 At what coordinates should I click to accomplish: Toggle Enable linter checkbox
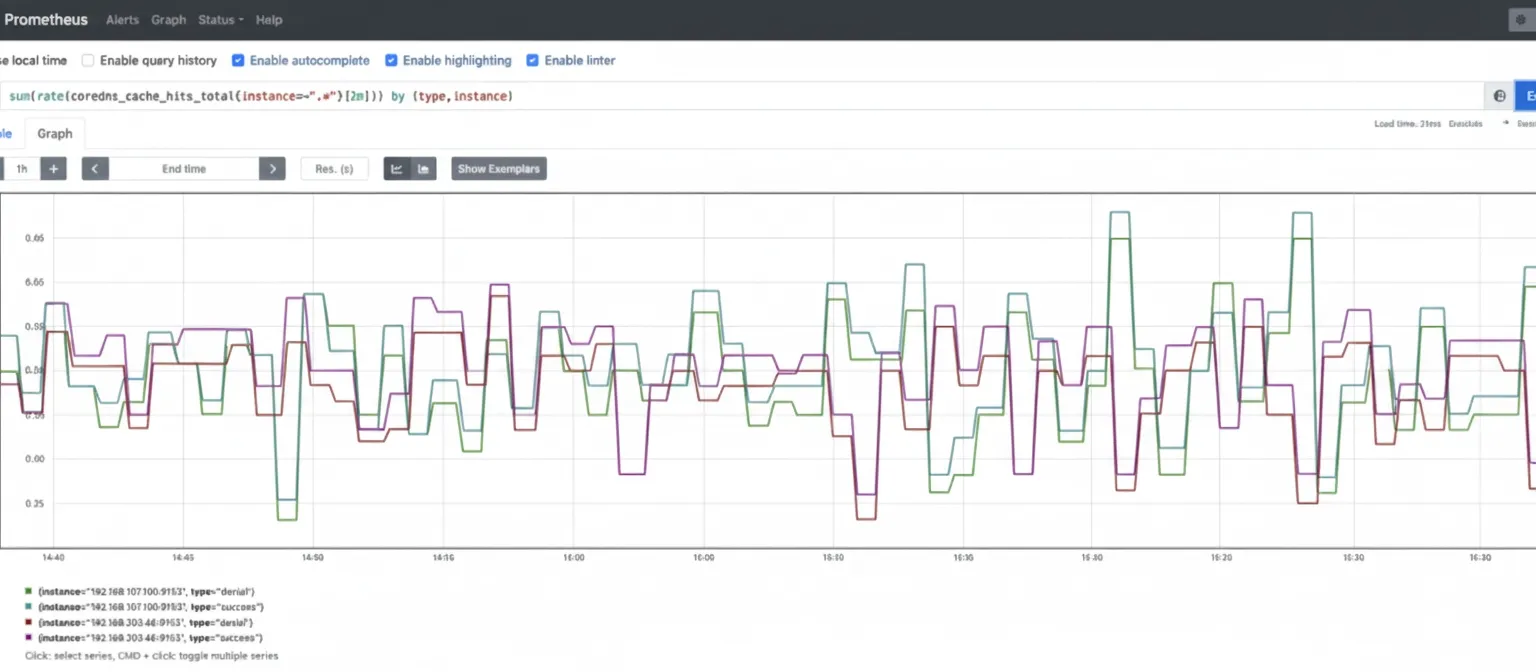[533, 61]
